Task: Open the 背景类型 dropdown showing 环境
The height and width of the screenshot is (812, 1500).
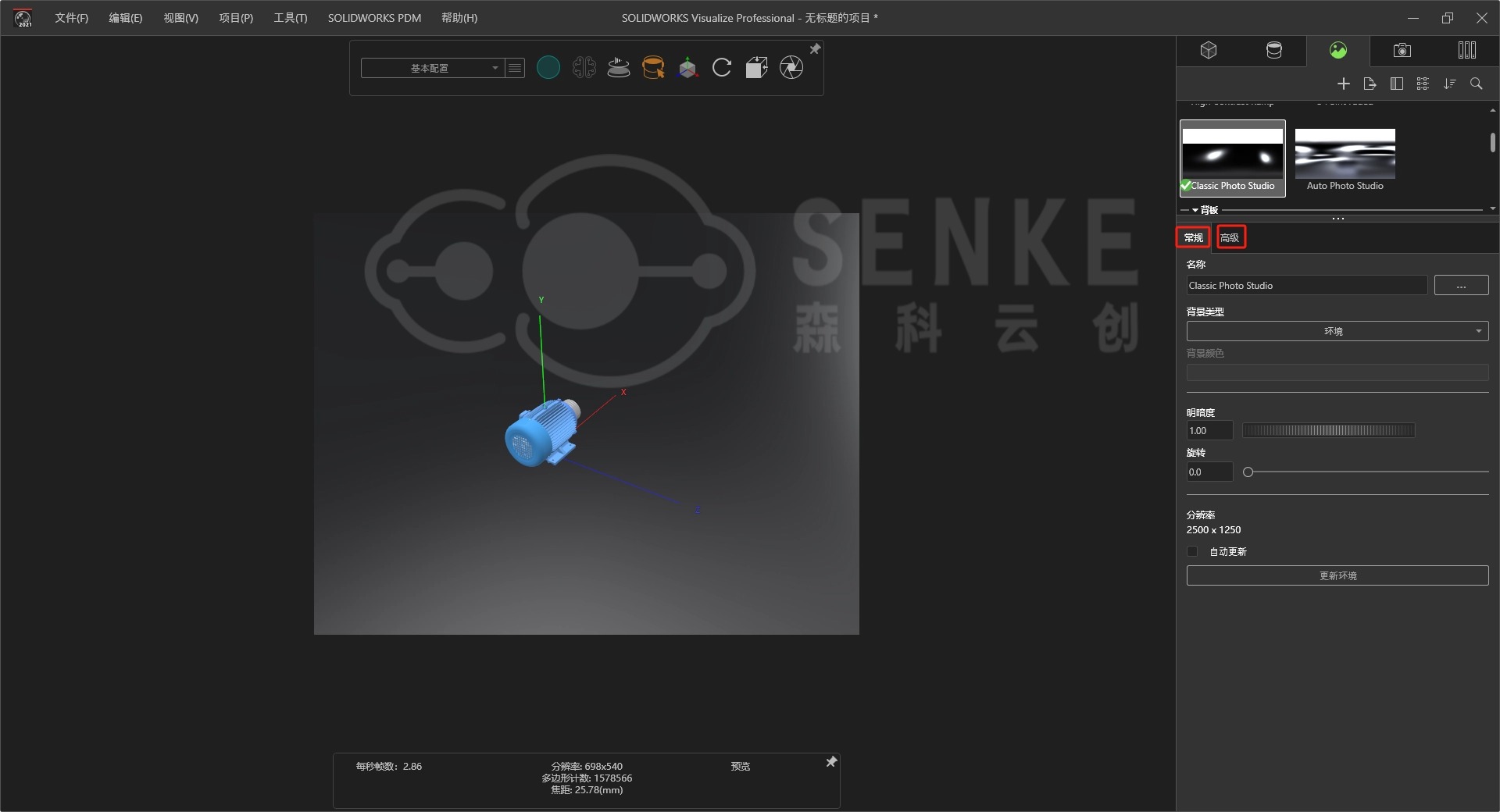Action: coord(1337,331)
